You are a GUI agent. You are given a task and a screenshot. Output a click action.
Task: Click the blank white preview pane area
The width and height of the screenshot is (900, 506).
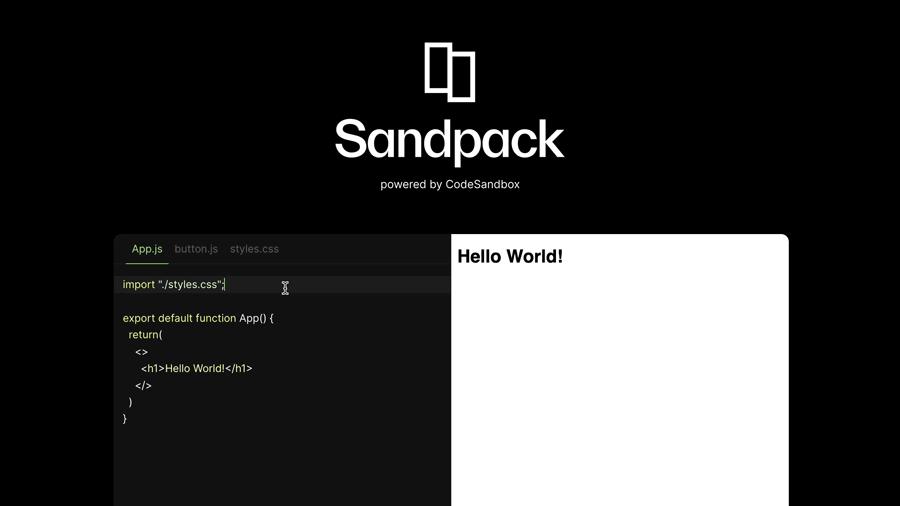coord(620,390)
